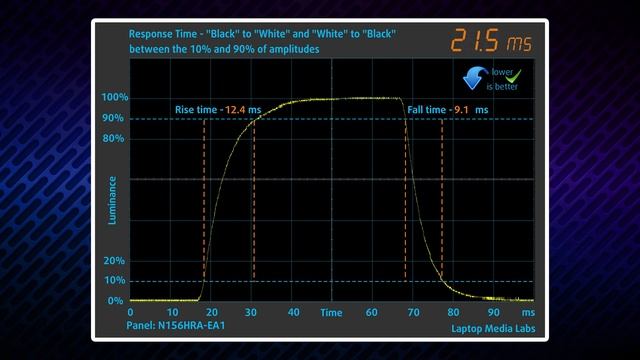
Task: Click the 10% luminance axis label
Action: 115,280
